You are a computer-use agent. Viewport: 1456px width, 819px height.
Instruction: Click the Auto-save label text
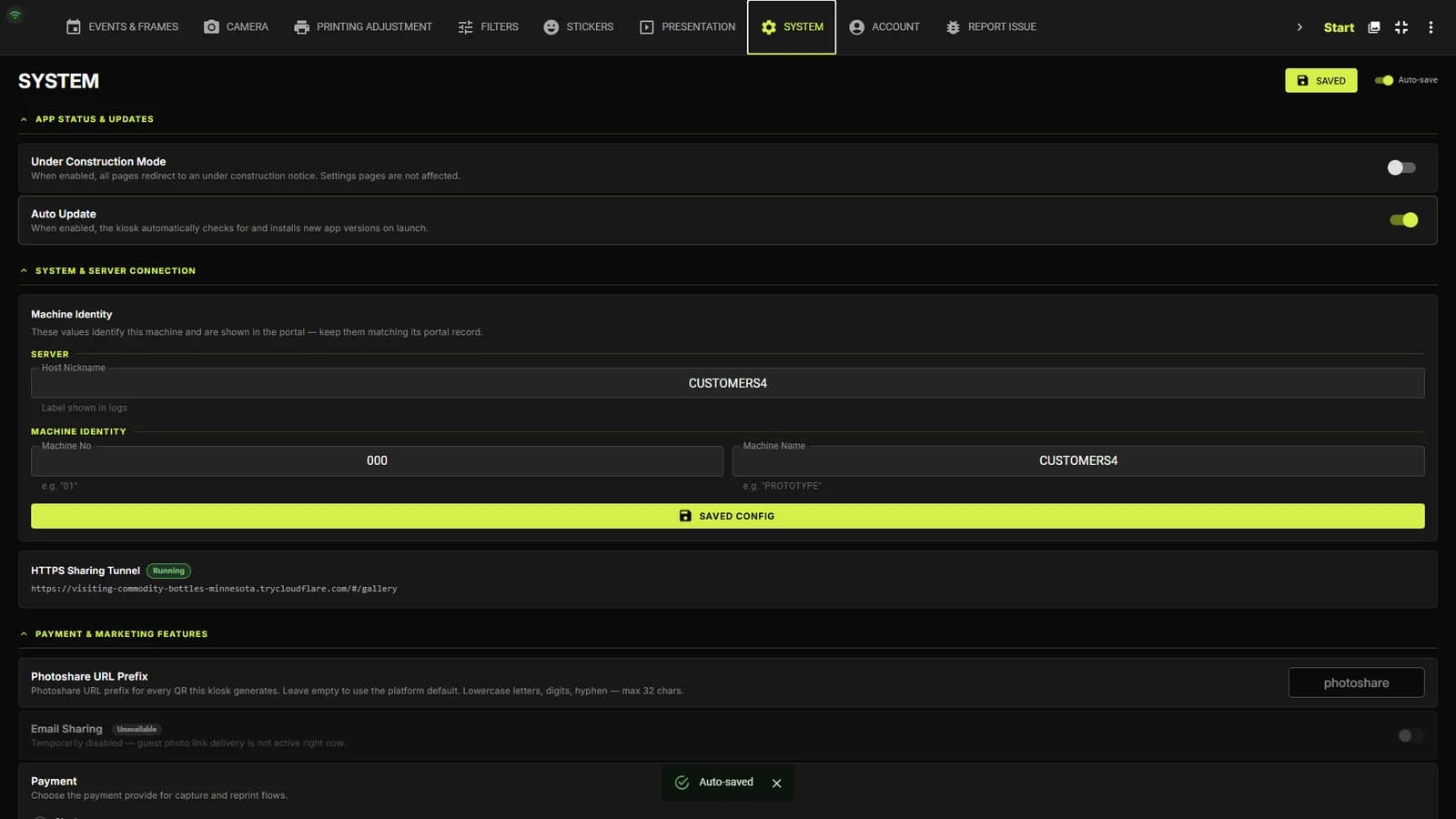1418,80
